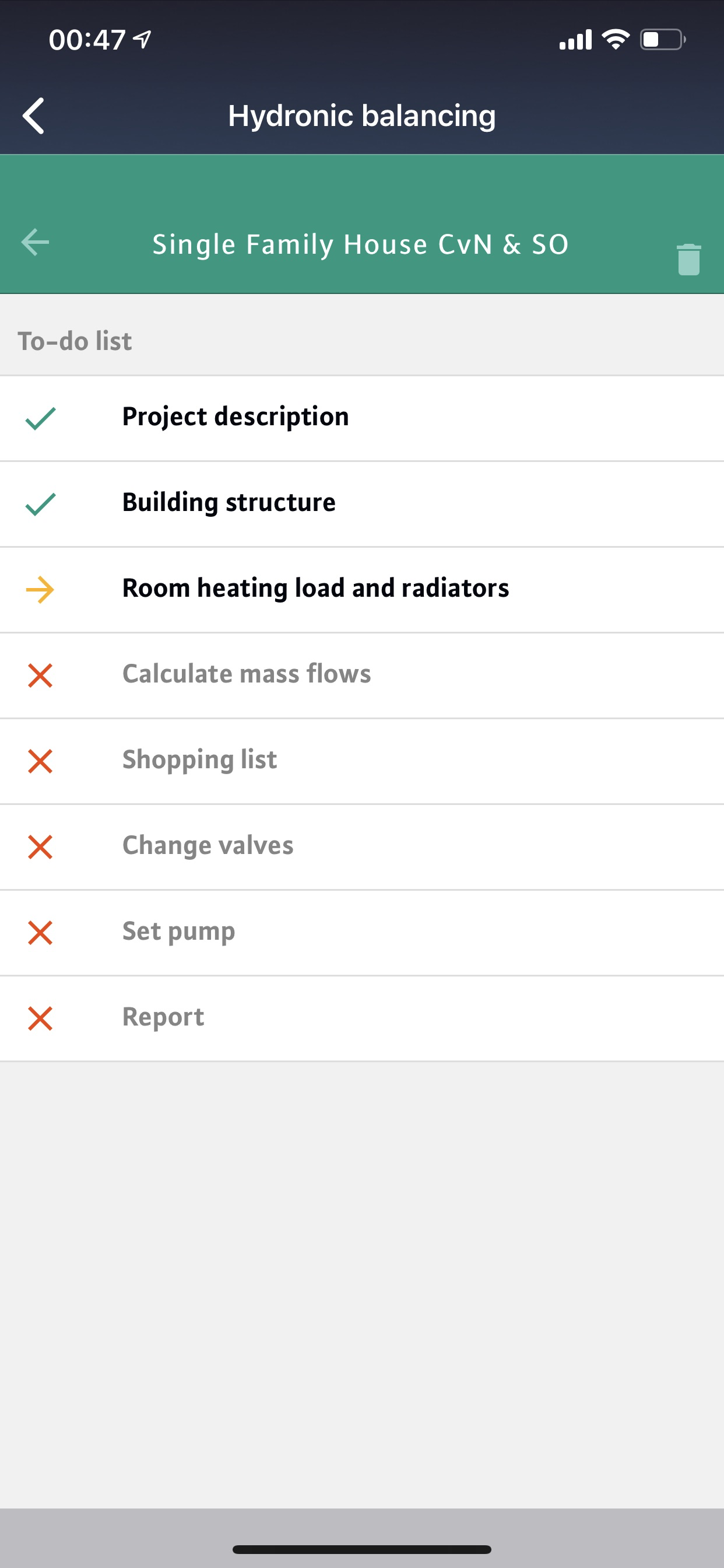Select the Change valves entry
Image resolution: width=724 pixels, height=1568 pixels.
click(208, 846)
